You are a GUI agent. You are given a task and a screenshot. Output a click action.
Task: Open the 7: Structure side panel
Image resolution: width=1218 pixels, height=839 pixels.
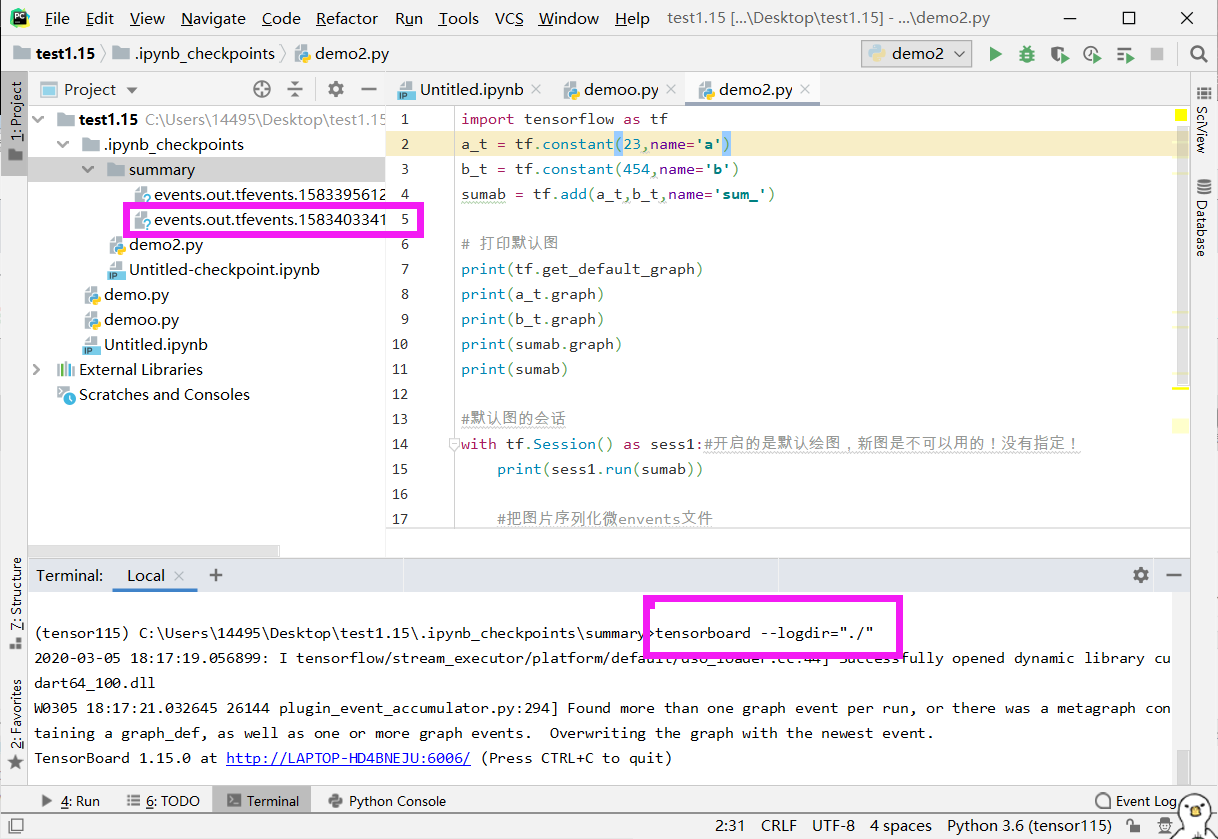point(14,604)
